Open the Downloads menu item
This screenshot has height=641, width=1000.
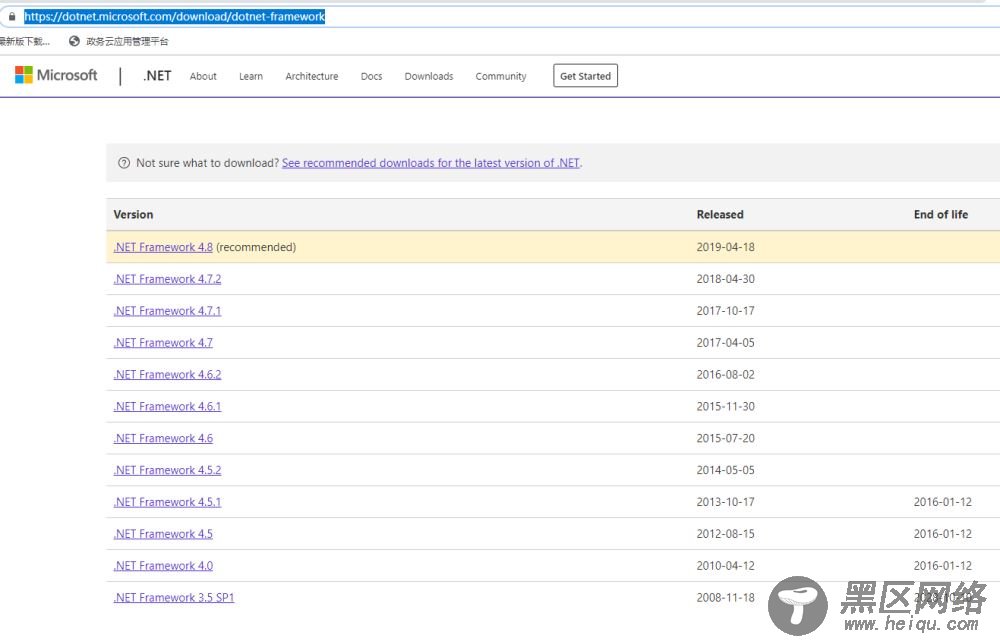[429, 76]
